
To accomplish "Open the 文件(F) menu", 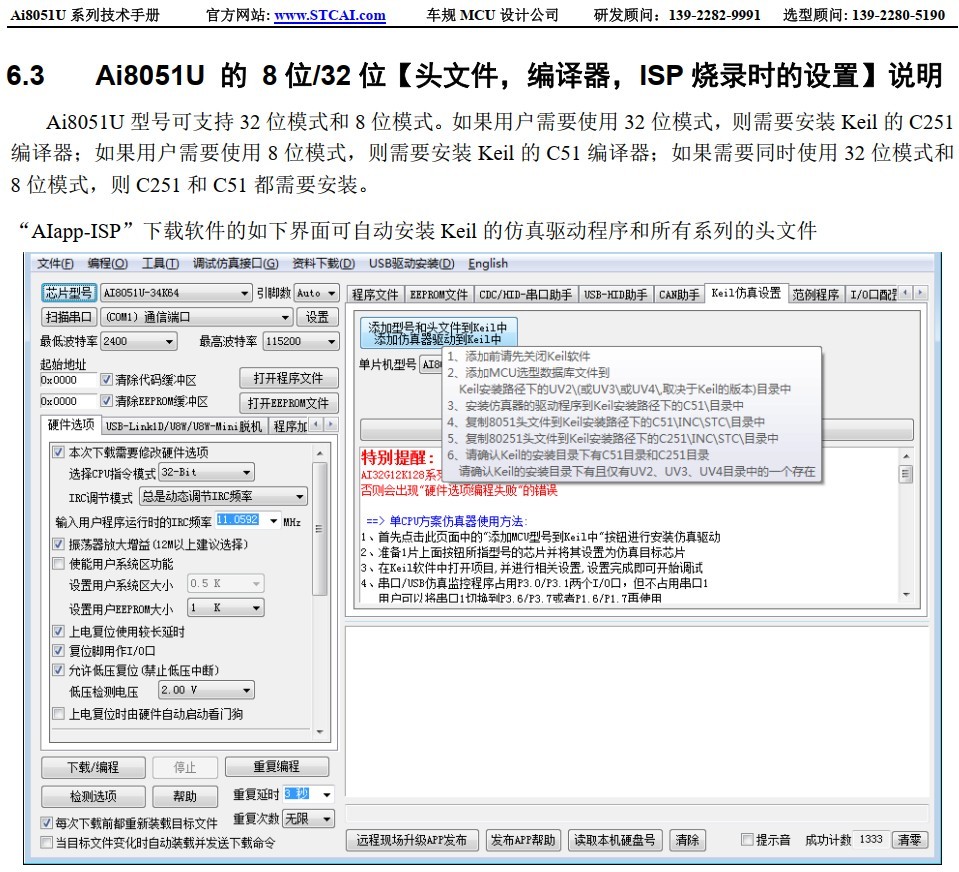I will click(55, 264).
